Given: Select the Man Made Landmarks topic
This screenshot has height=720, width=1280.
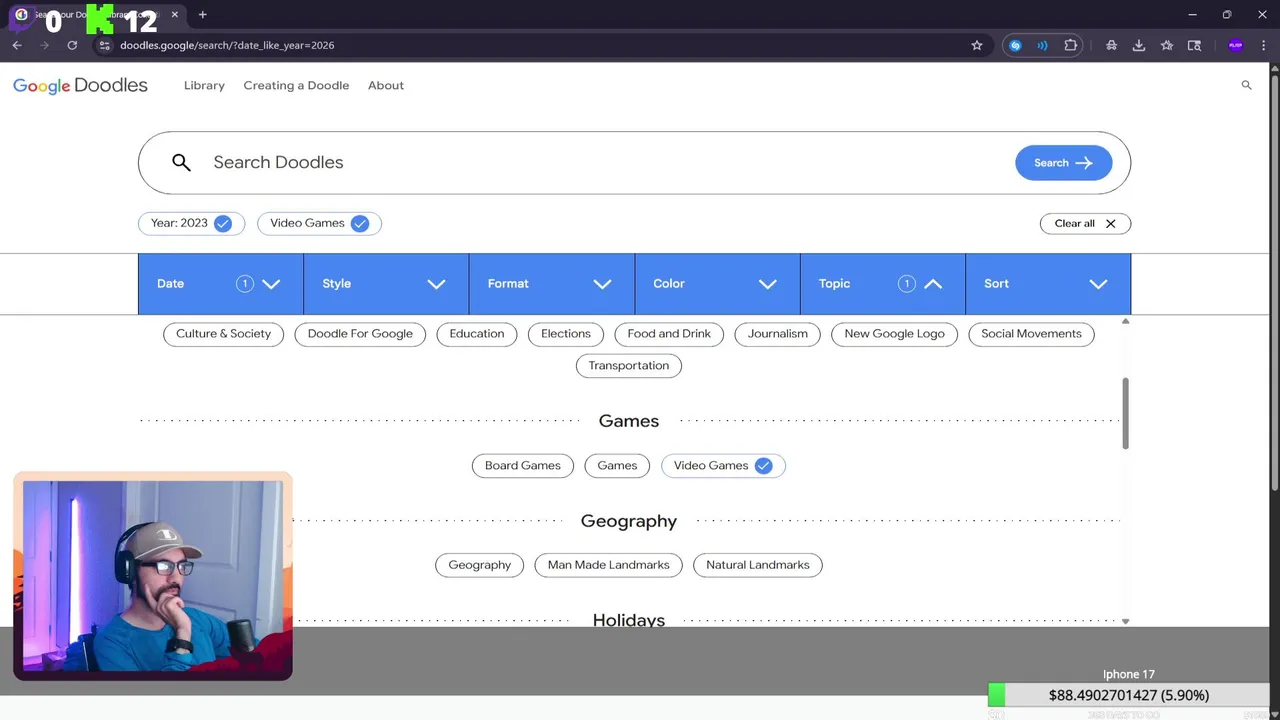Looking at the screenshot, I should 608,565.
